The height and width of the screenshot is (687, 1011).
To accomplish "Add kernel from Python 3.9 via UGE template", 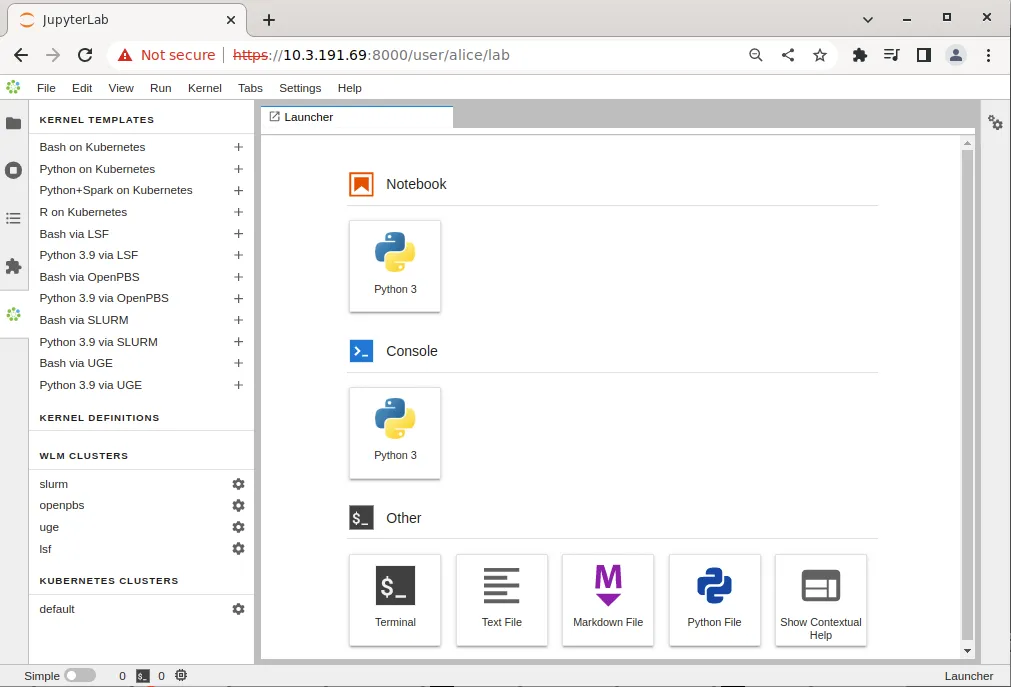I will (239, 385).
